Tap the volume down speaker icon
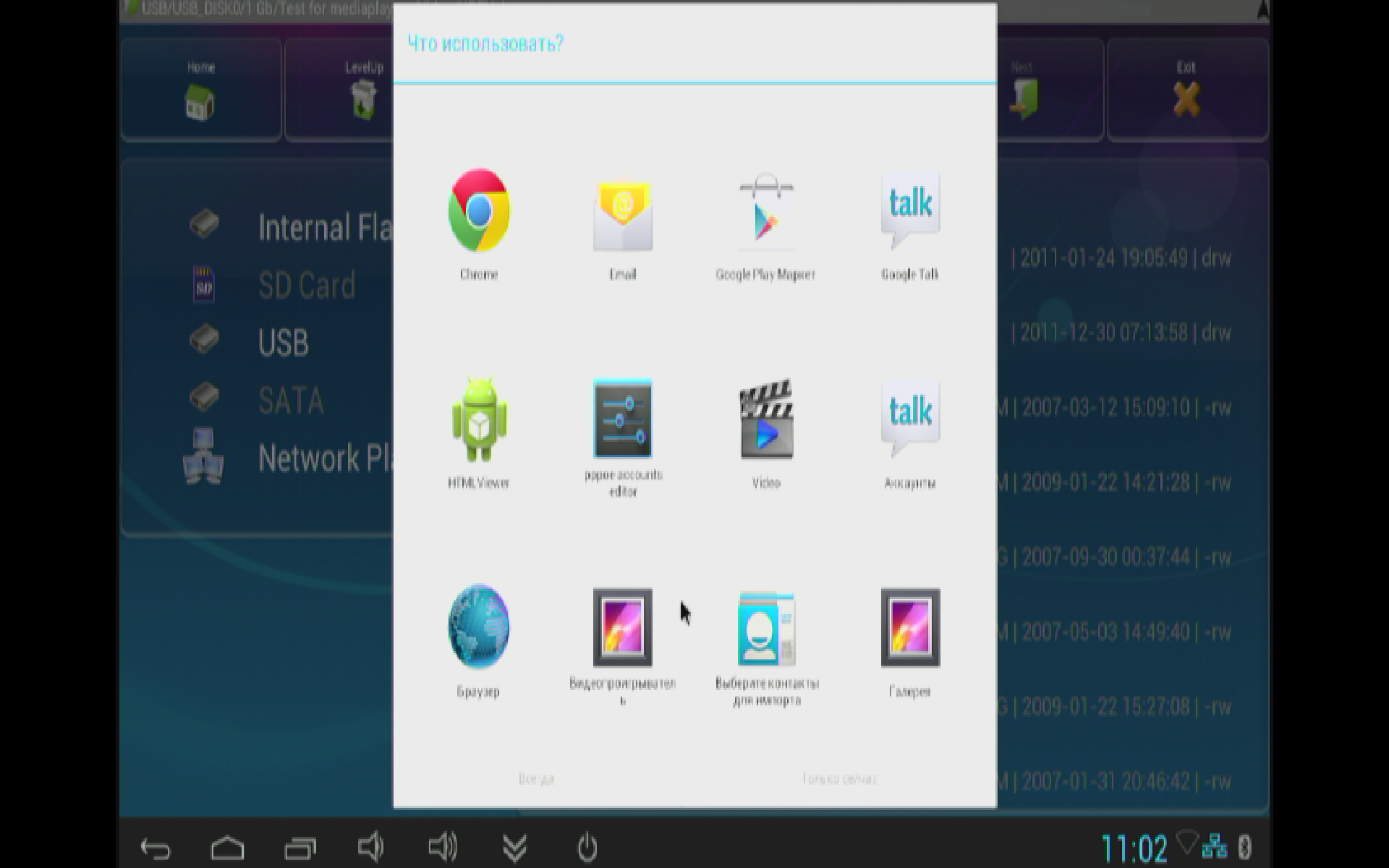This screenshot has width=1389, height=868. [x=370, y=846]
